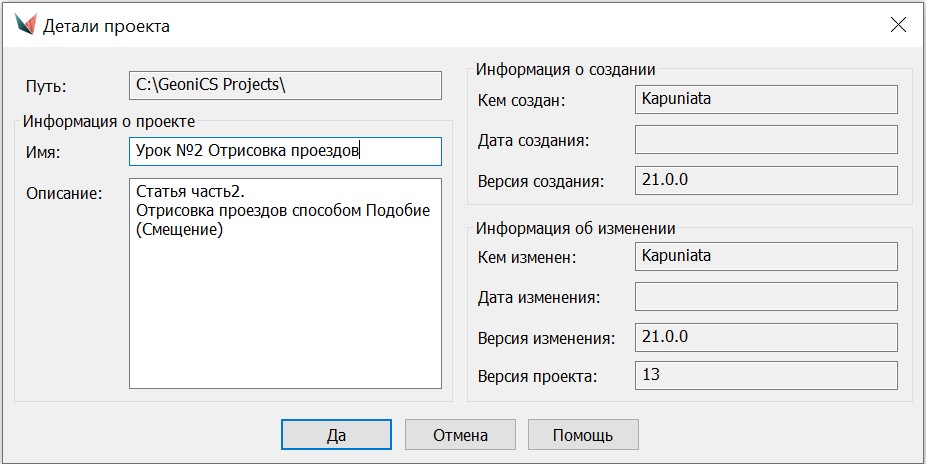
Task: Click the GeoniCS logo icon in title bar
Action: tap(25, 26)
